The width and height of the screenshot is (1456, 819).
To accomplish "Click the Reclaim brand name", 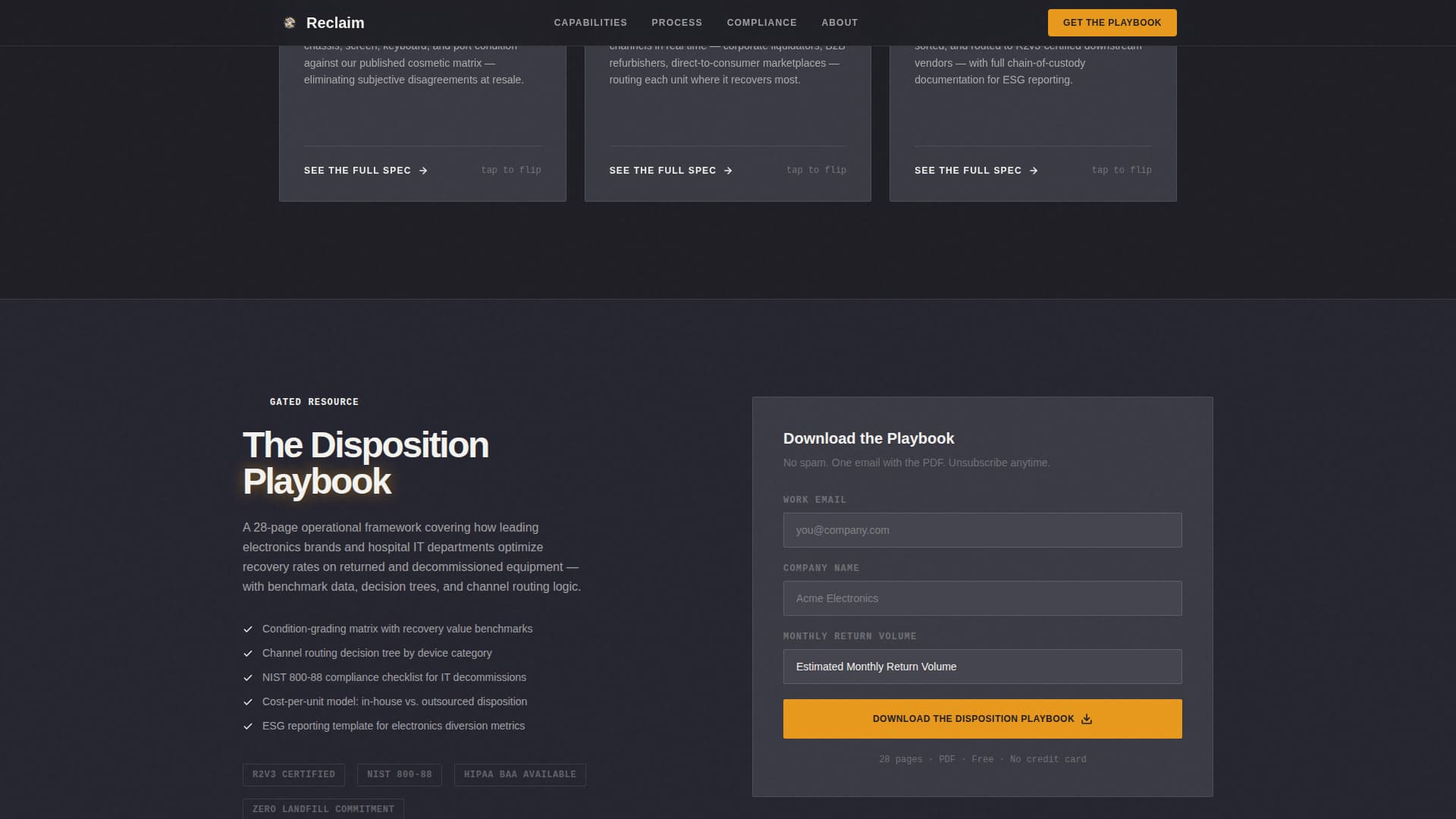I will coord(335,23).
